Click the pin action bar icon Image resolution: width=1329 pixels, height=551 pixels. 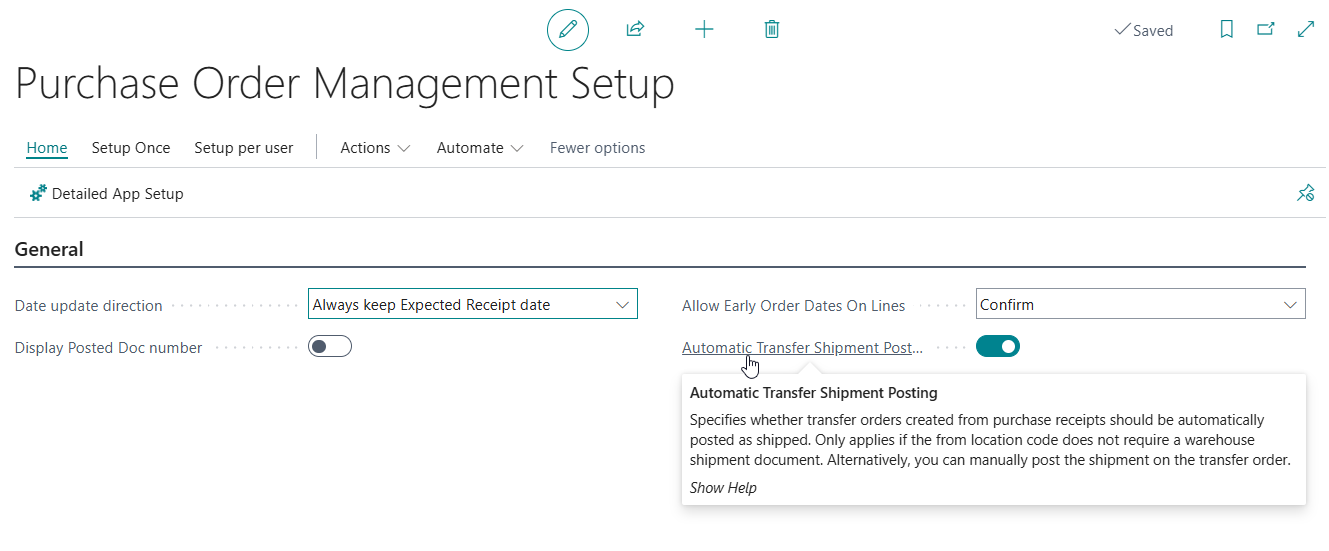1305,193
